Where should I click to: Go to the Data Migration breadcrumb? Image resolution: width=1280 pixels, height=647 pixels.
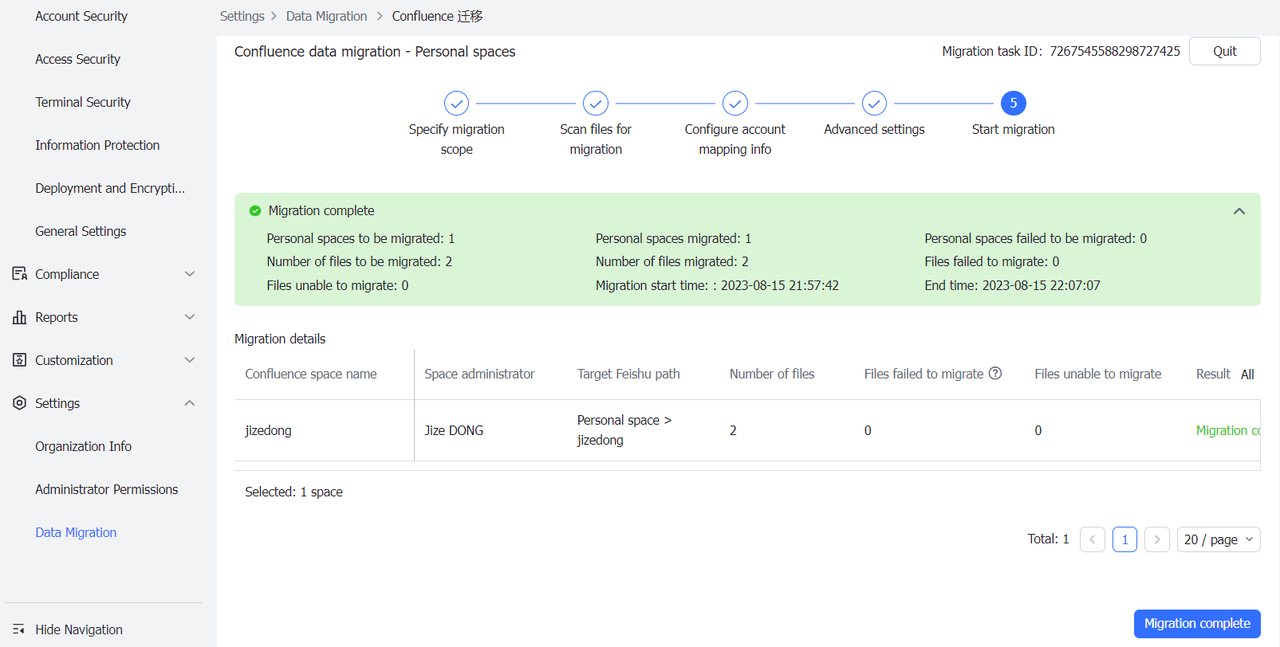tap(327, 16)
